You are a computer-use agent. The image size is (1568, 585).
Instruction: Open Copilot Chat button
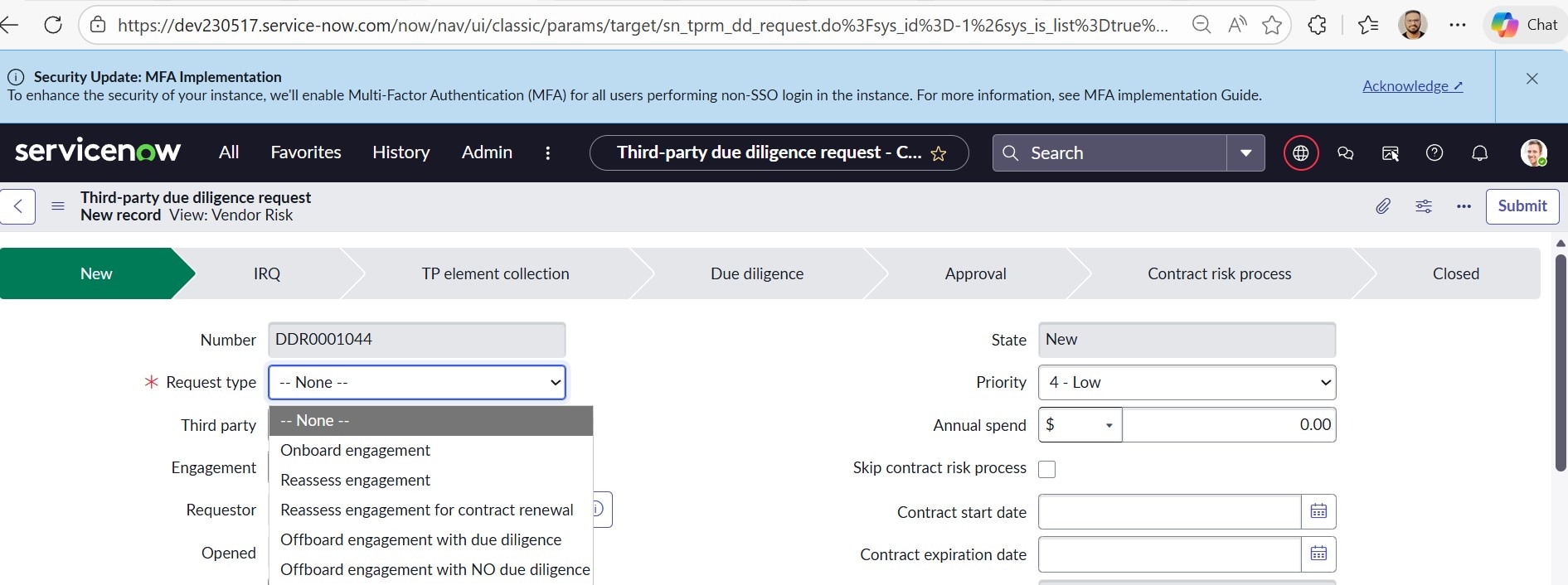1525,25
